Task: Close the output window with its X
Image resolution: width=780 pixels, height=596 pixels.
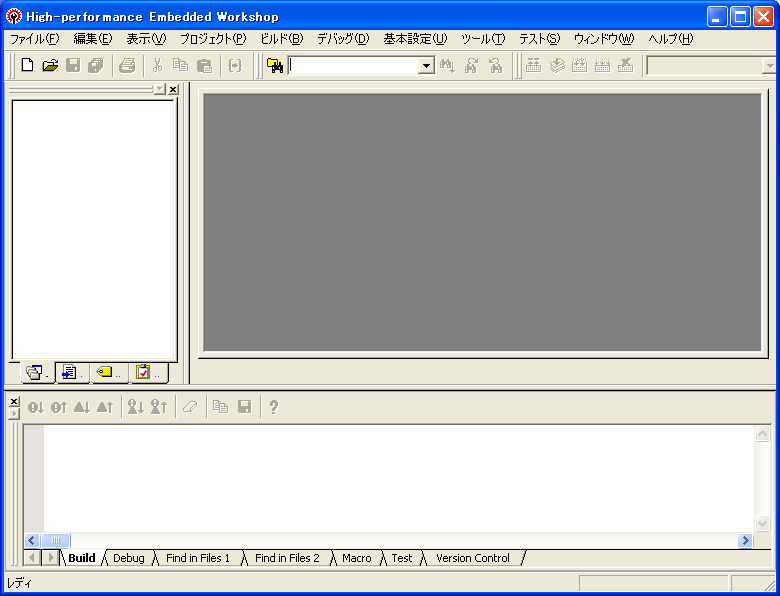Action: click(14, 401)
